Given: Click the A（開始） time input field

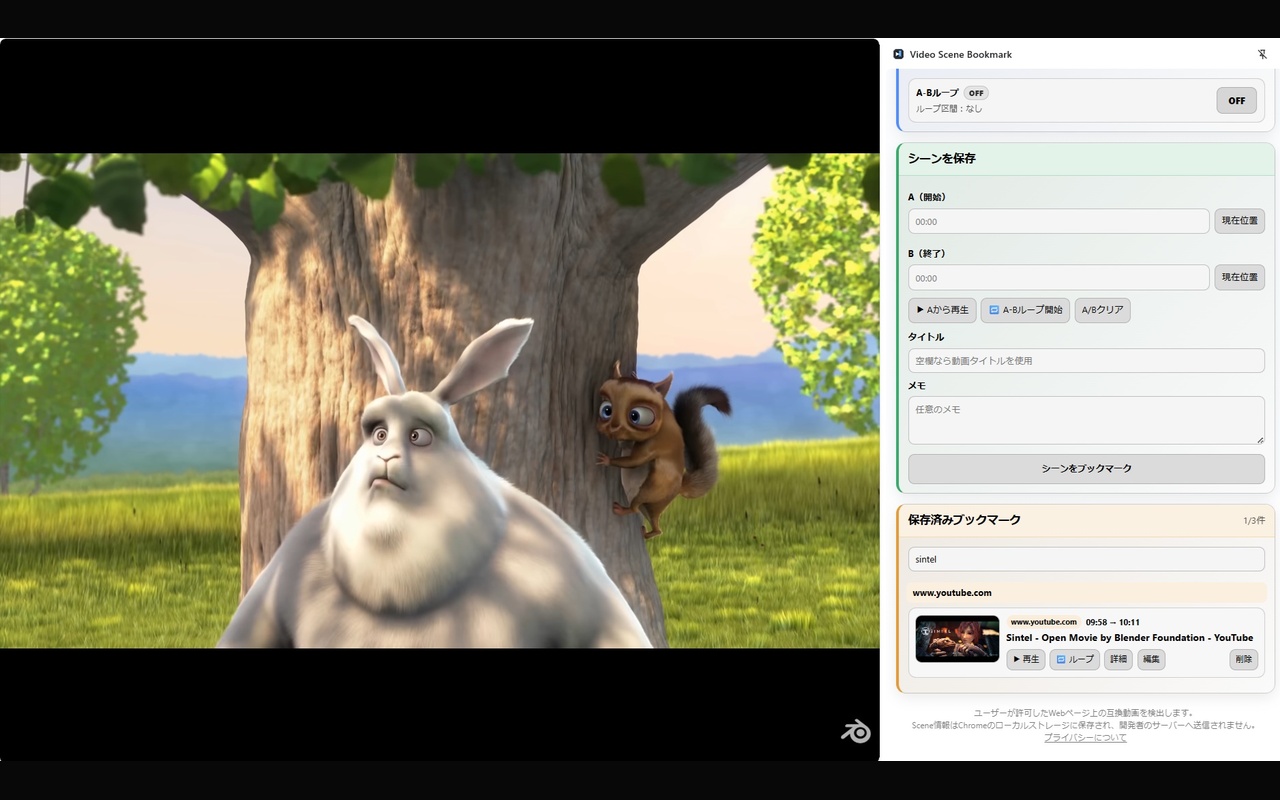Looking at the screenshot, I should click(1059, 221).
